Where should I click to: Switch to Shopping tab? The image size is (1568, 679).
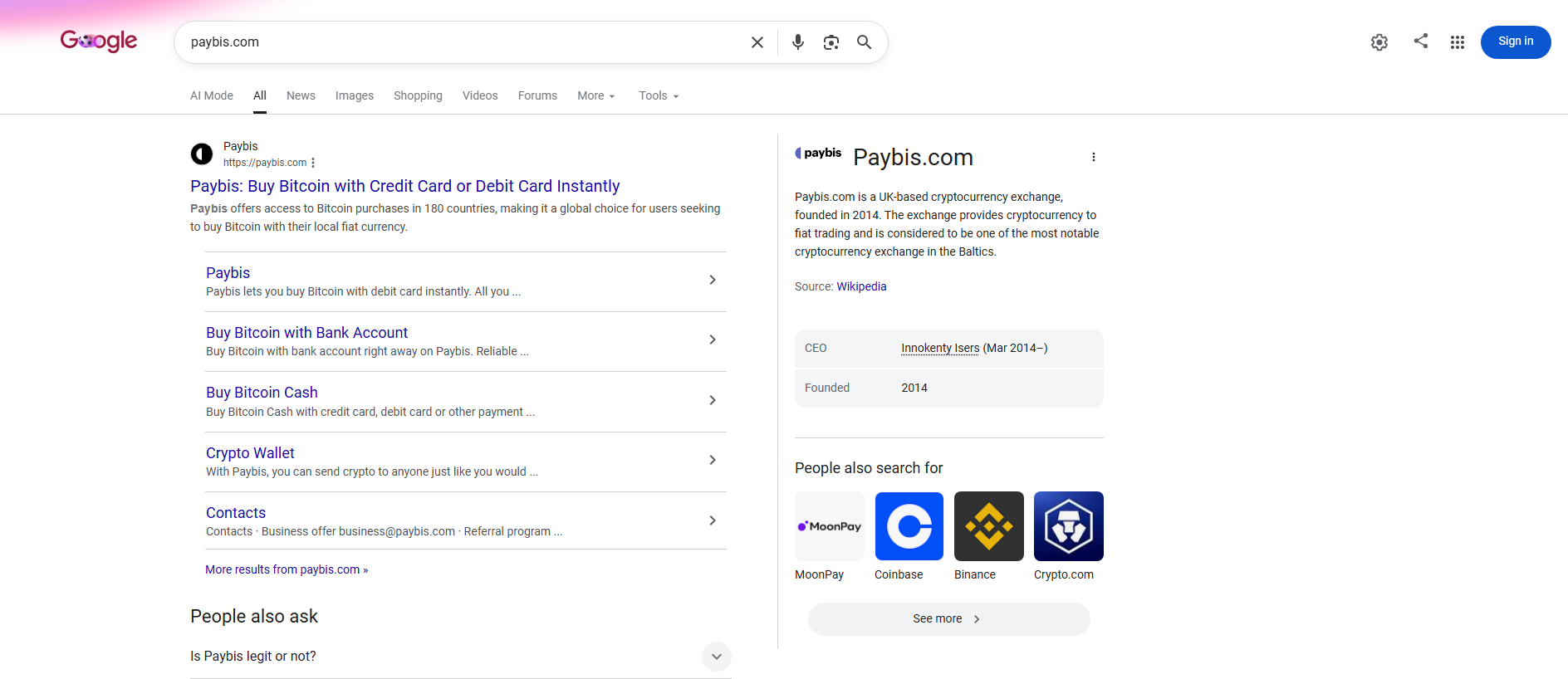point(418,95)
